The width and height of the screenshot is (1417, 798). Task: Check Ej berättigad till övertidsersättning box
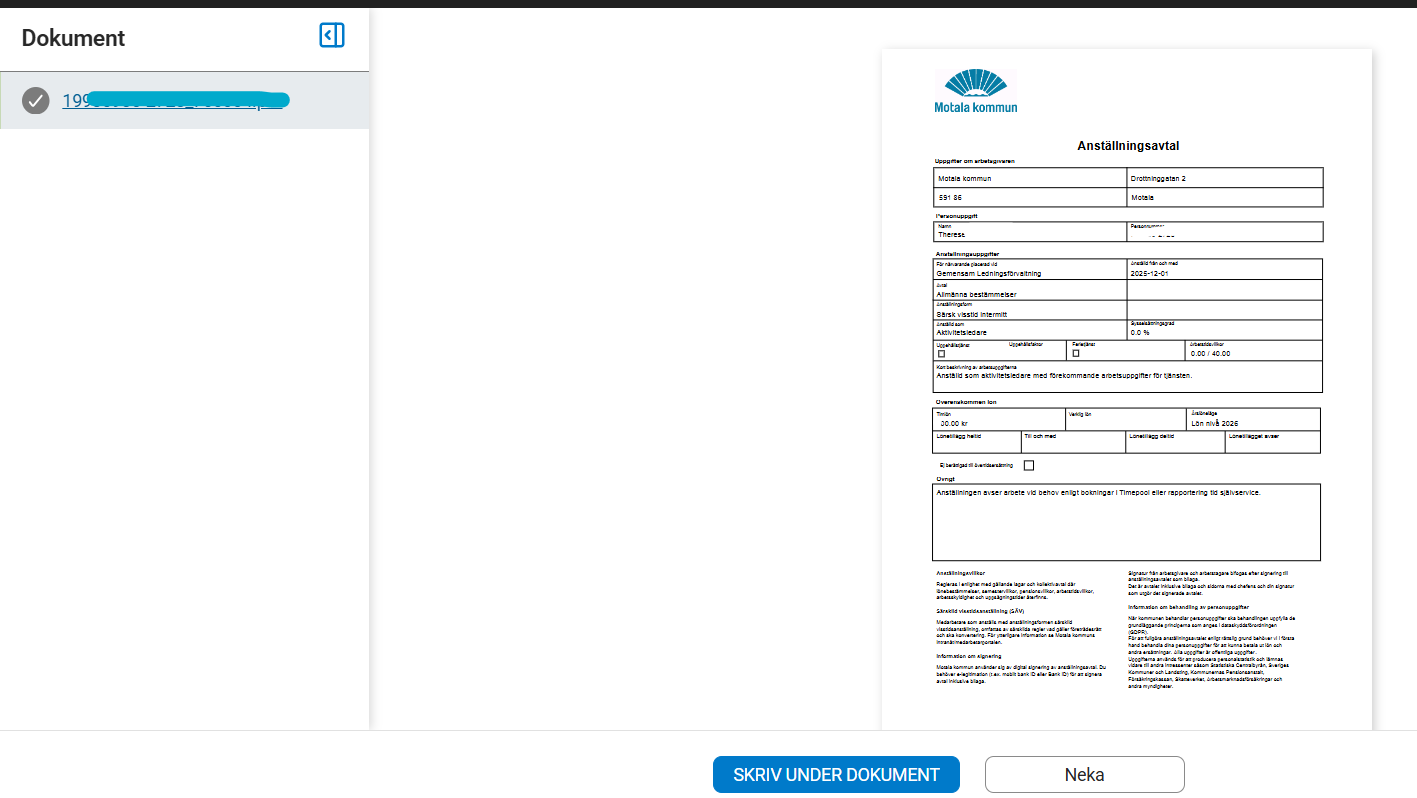(1029, 465)
